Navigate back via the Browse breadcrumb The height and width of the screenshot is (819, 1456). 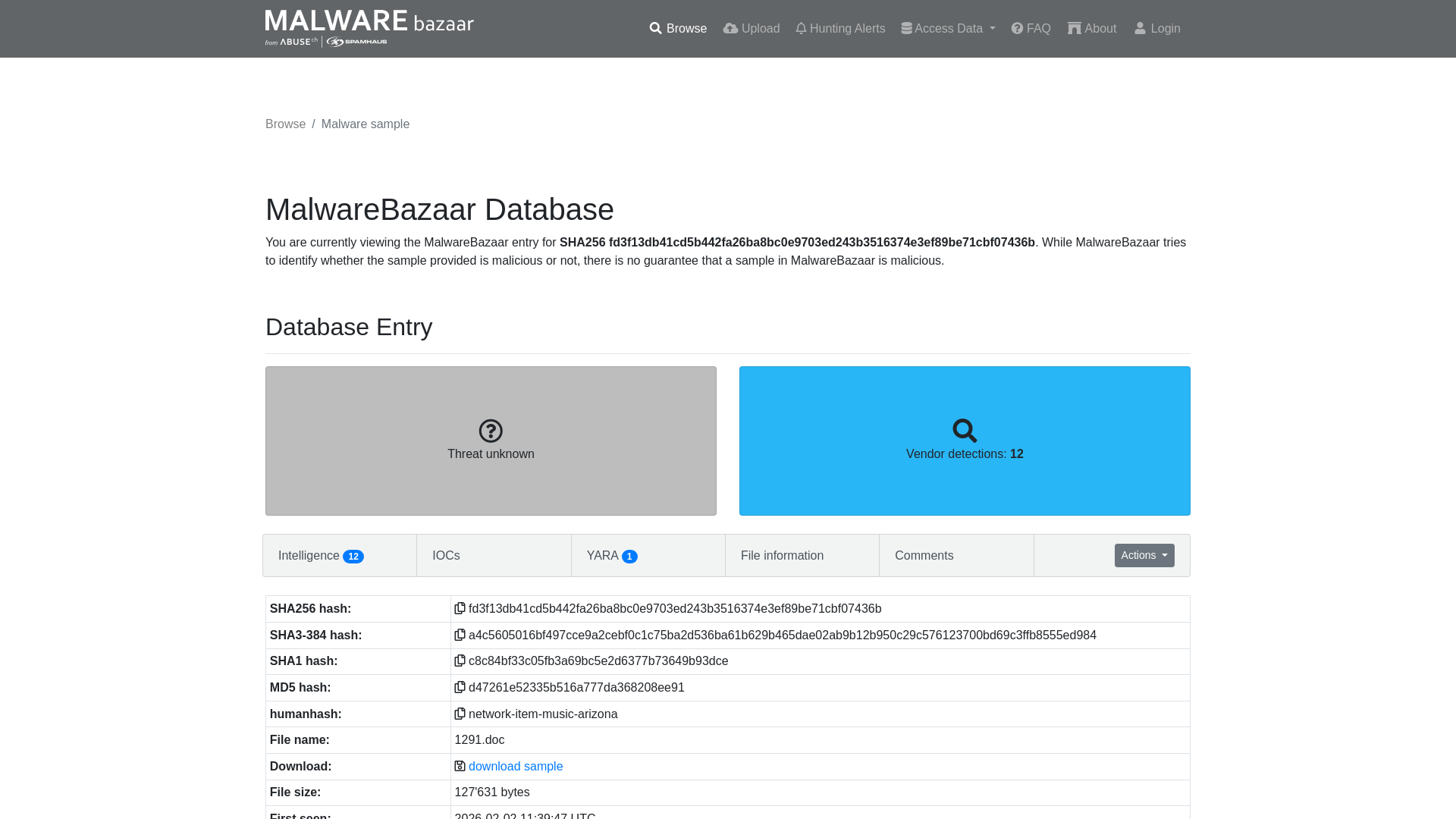[285, 124]
